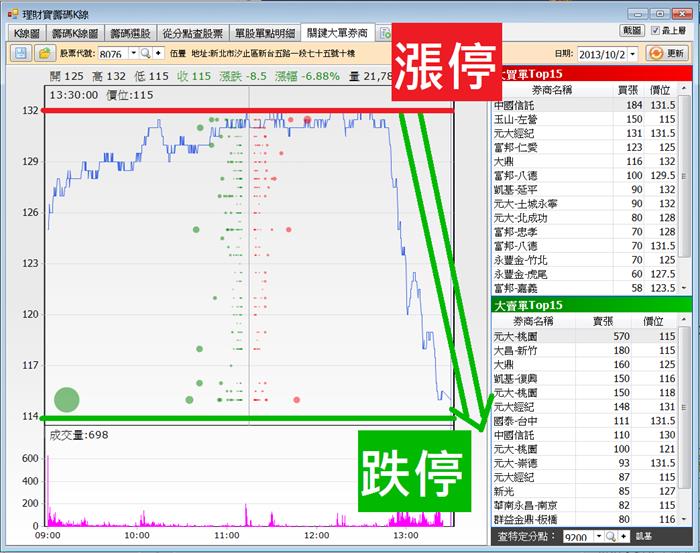Select the 大昌-新竹 row in sell list
This screenshot has height=553, width=700.
585,350
